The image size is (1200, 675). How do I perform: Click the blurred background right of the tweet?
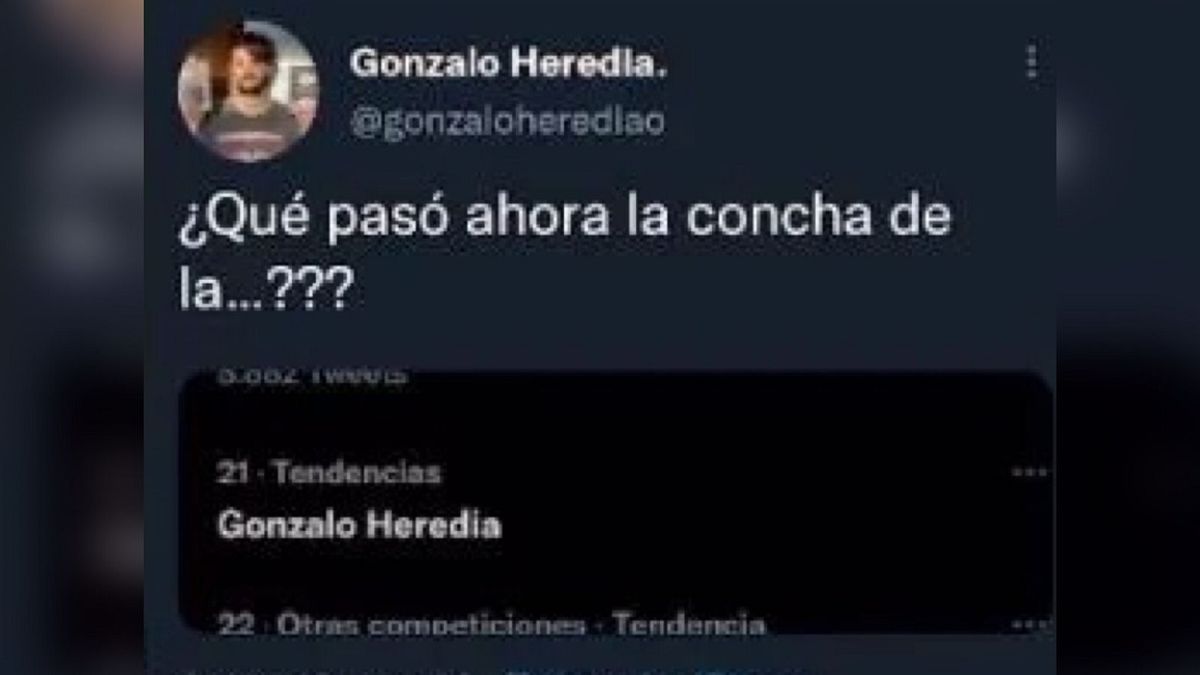click(1128, 337)
